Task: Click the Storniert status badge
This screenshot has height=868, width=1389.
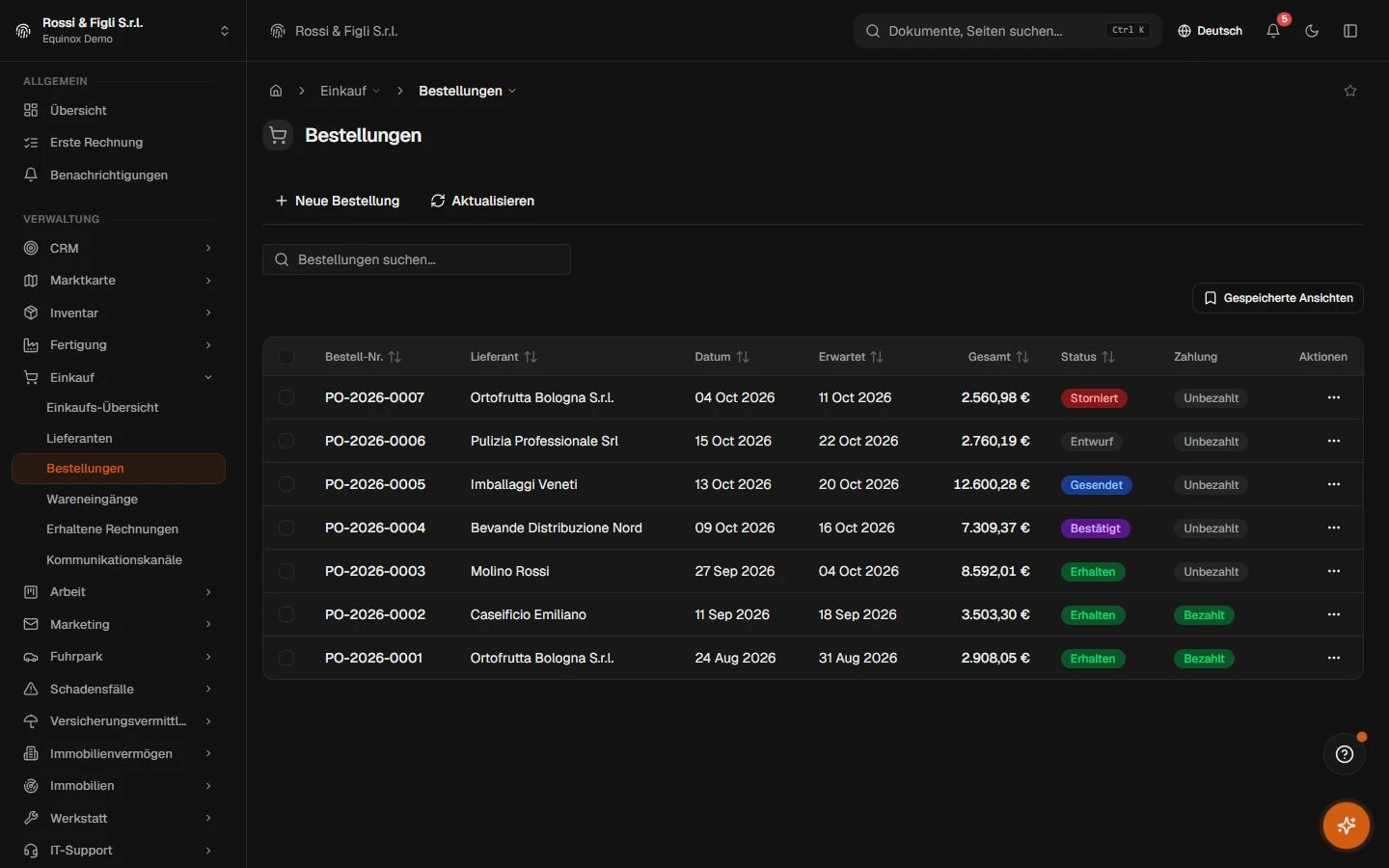Action: 1094,398
